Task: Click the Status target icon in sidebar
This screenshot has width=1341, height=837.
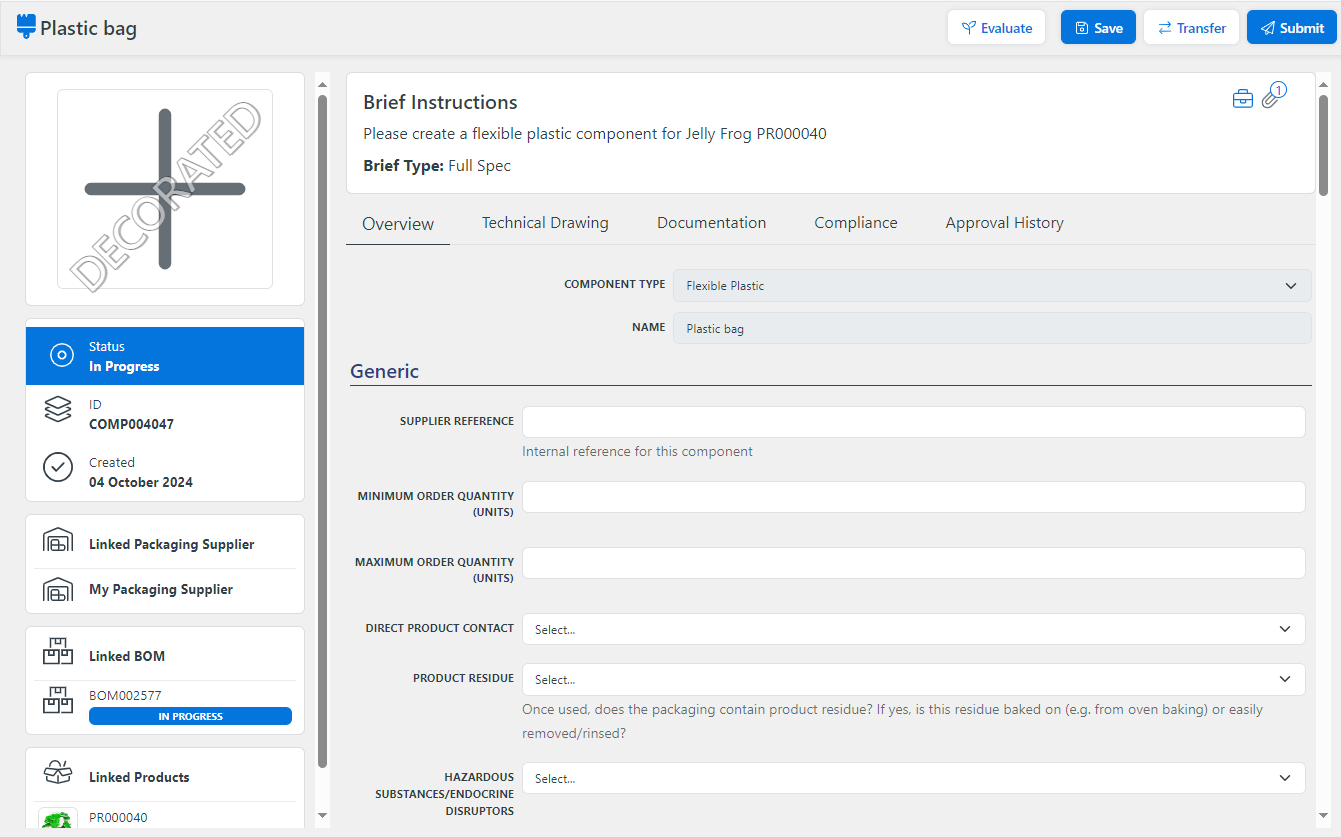Action: click(60, 355)
